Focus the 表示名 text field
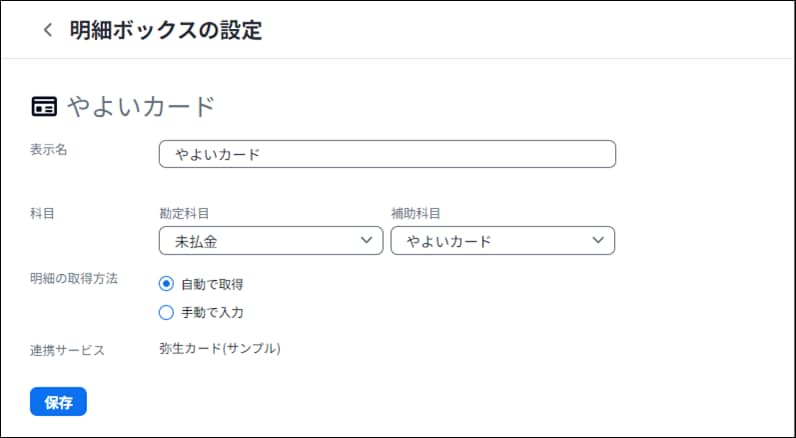The width and height of the screenshot is (796, 438). click(387, 154)
